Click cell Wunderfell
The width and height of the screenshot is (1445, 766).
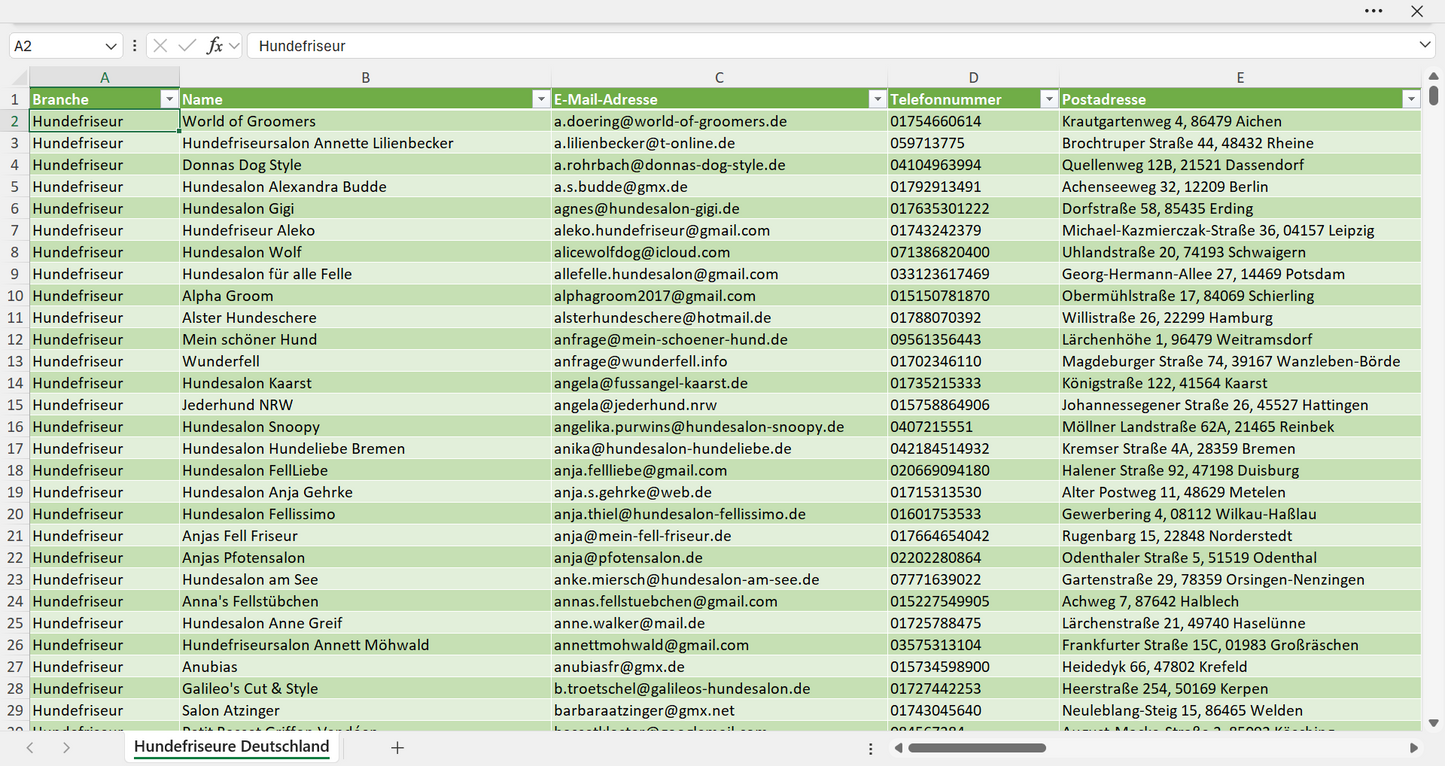pos(366,361)
